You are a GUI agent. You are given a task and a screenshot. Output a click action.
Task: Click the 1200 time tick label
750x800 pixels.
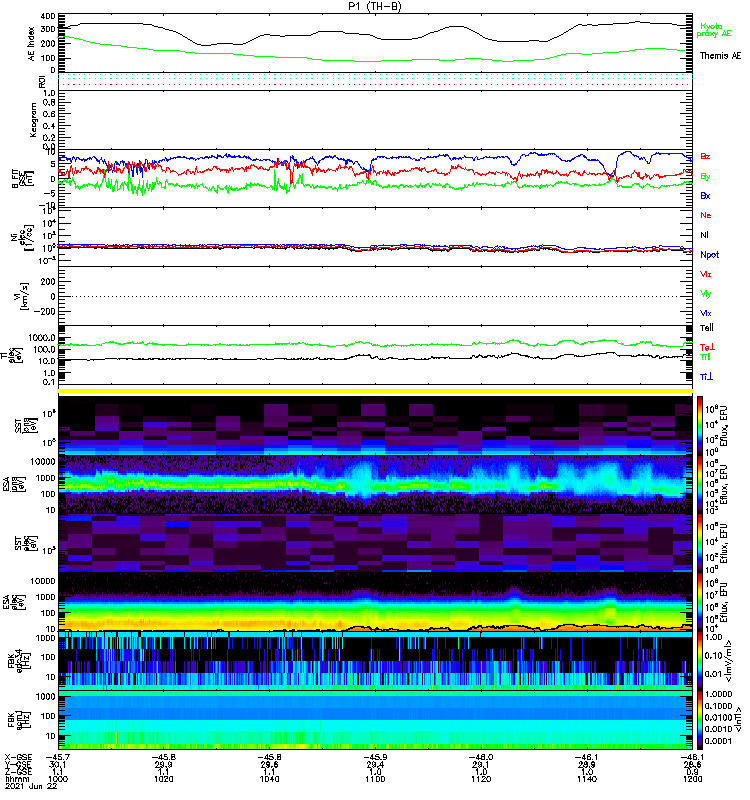click(692, 779)
